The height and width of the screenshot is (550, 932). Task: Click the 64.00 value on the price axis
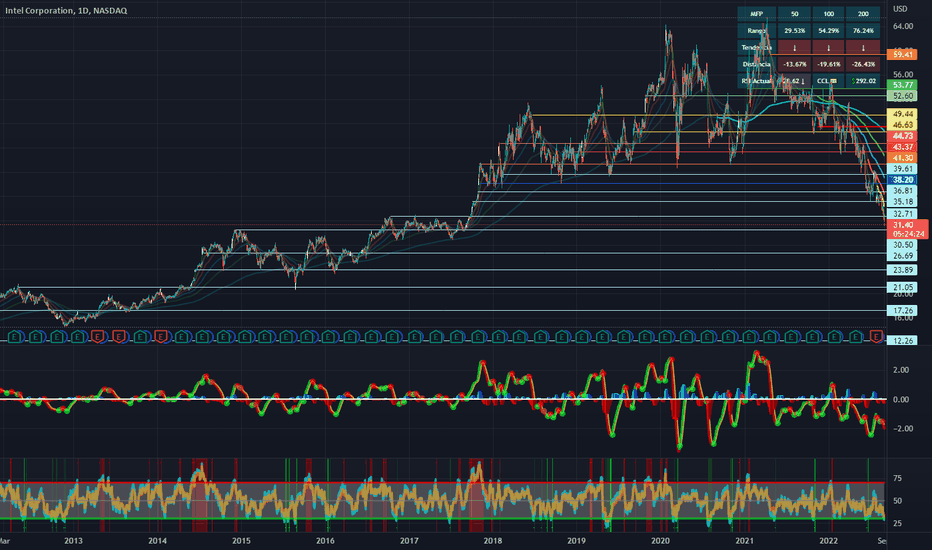(902, 26)
